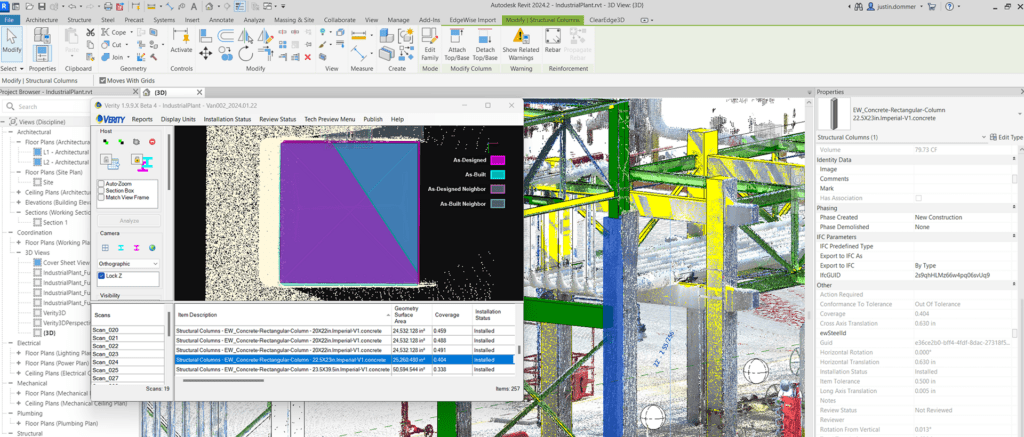Select the Join geometry tool
1024x437 pixels.
pyautogui.click(x=114, y=57)
